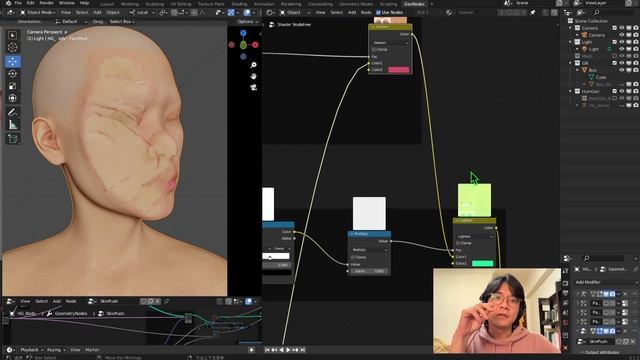The height and width of the screenshot is (360, 640).
Task: Collapse the HumGen collection in outliner
Action: point(571,91)
